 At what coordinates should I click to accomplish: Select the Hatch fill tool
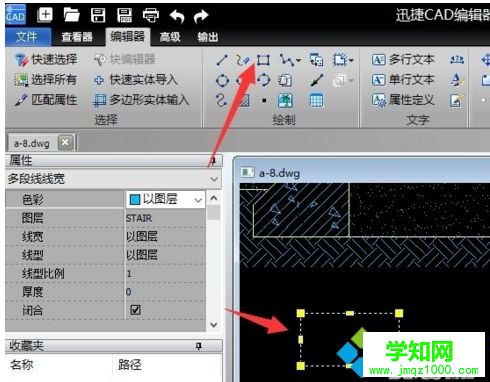tap(244, 100)
